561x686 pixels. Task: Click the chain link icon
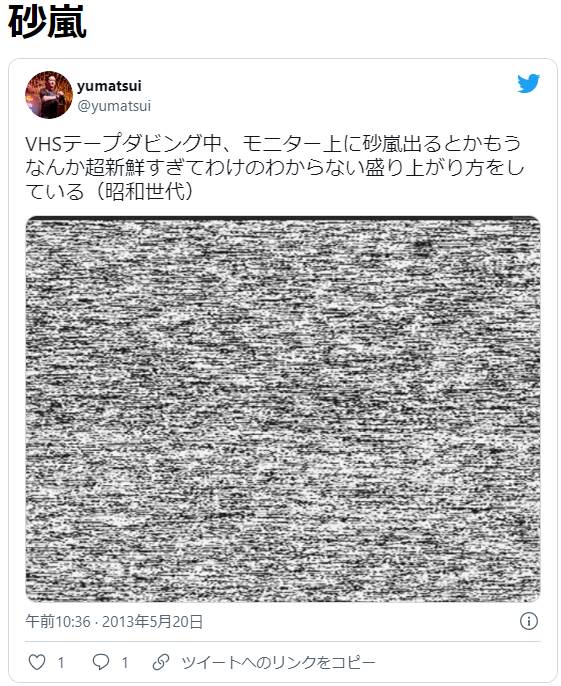coord(161,662)
